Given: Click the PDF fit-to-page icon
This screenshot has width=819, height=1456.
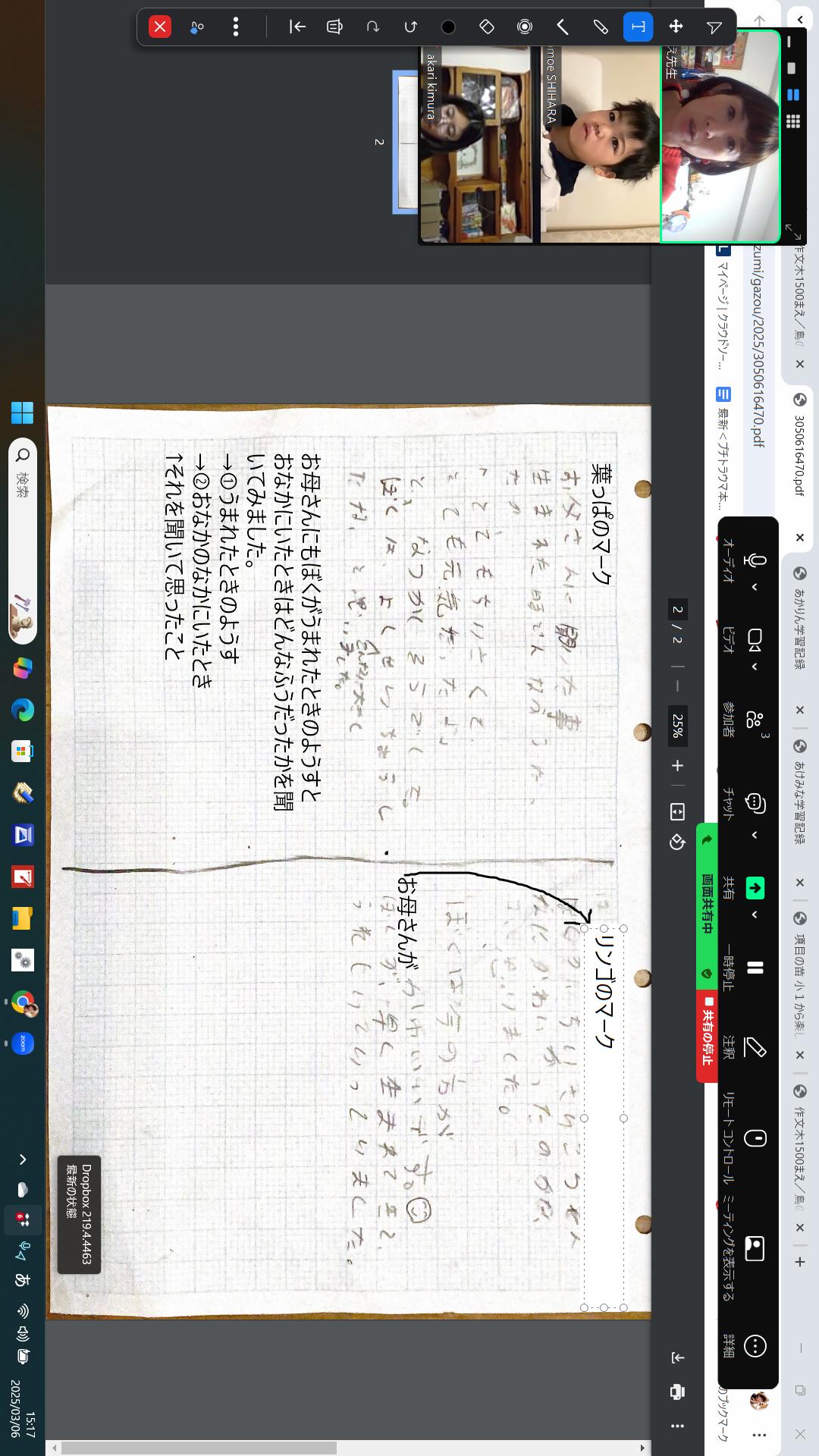Looking at the screenshot, I should 677,812.
